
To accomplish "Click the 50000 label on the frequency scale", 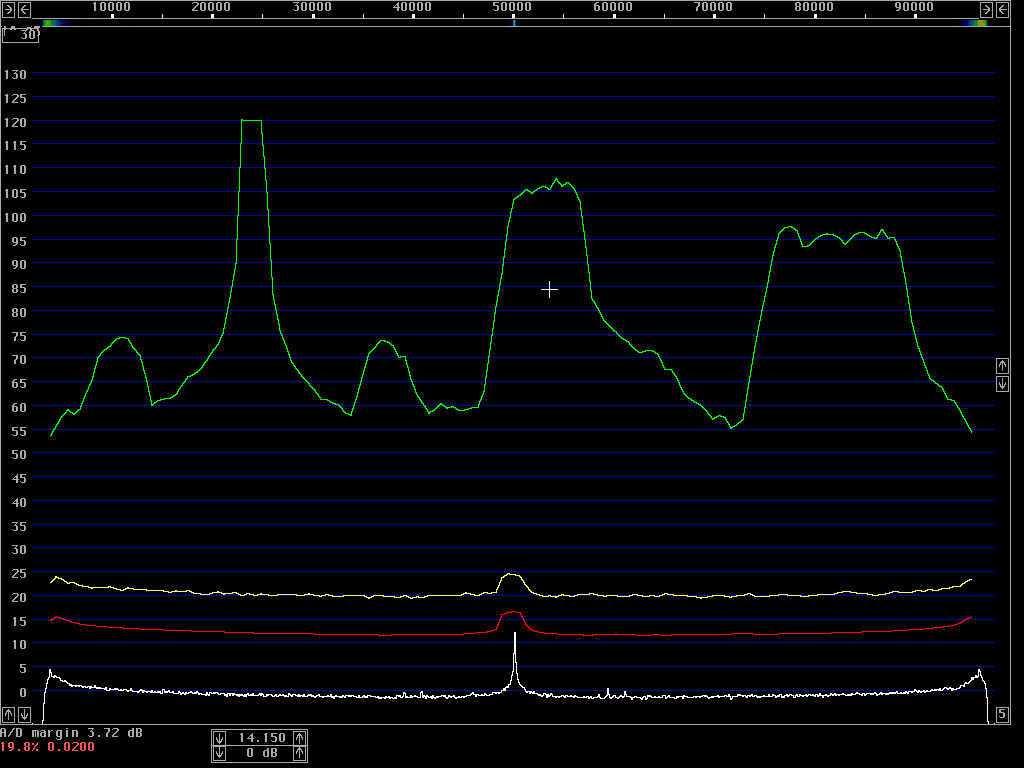I will click(512, 7).
